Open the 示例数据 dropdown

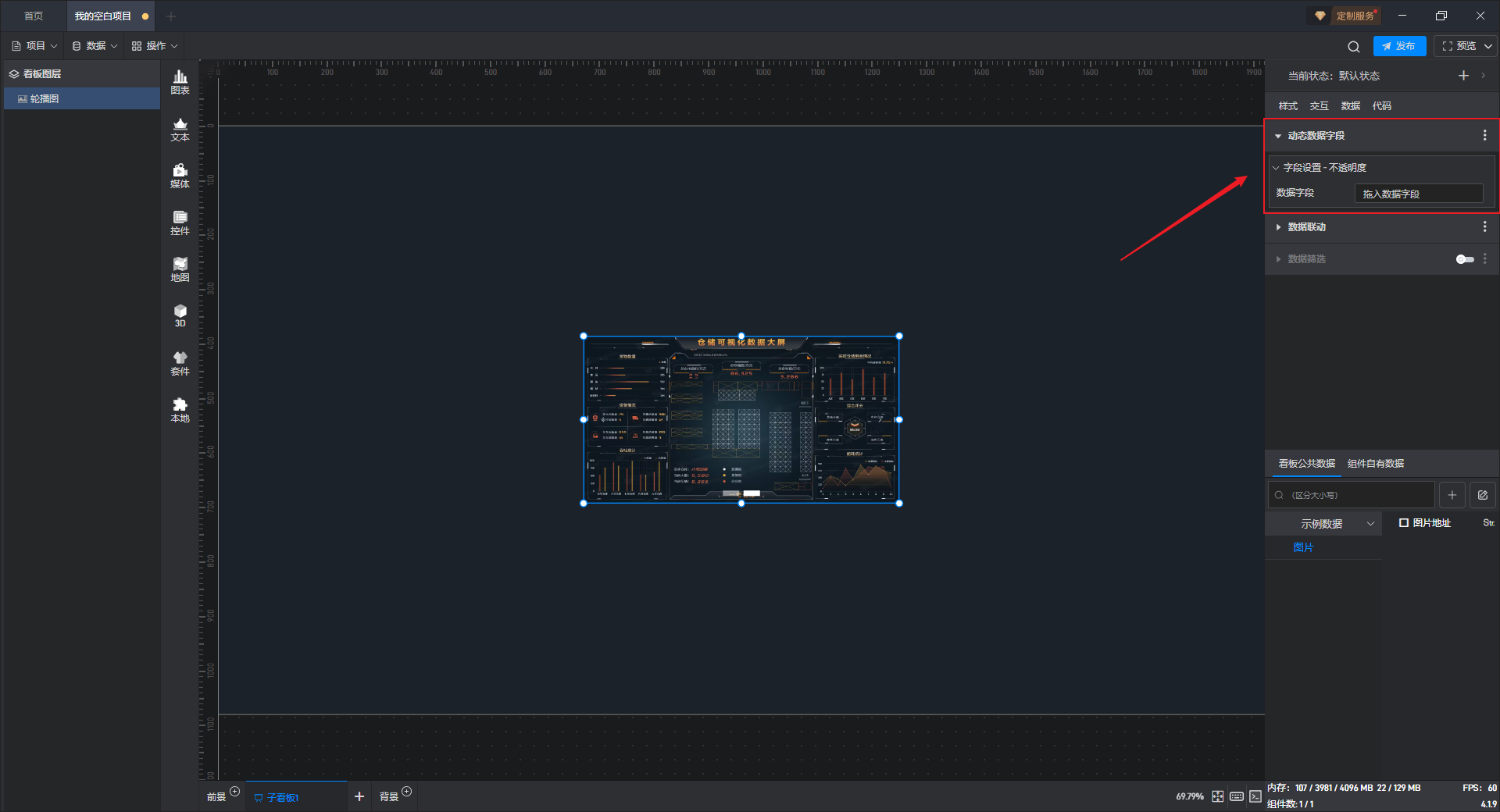pyautogui.click(x=1336, y=524)
